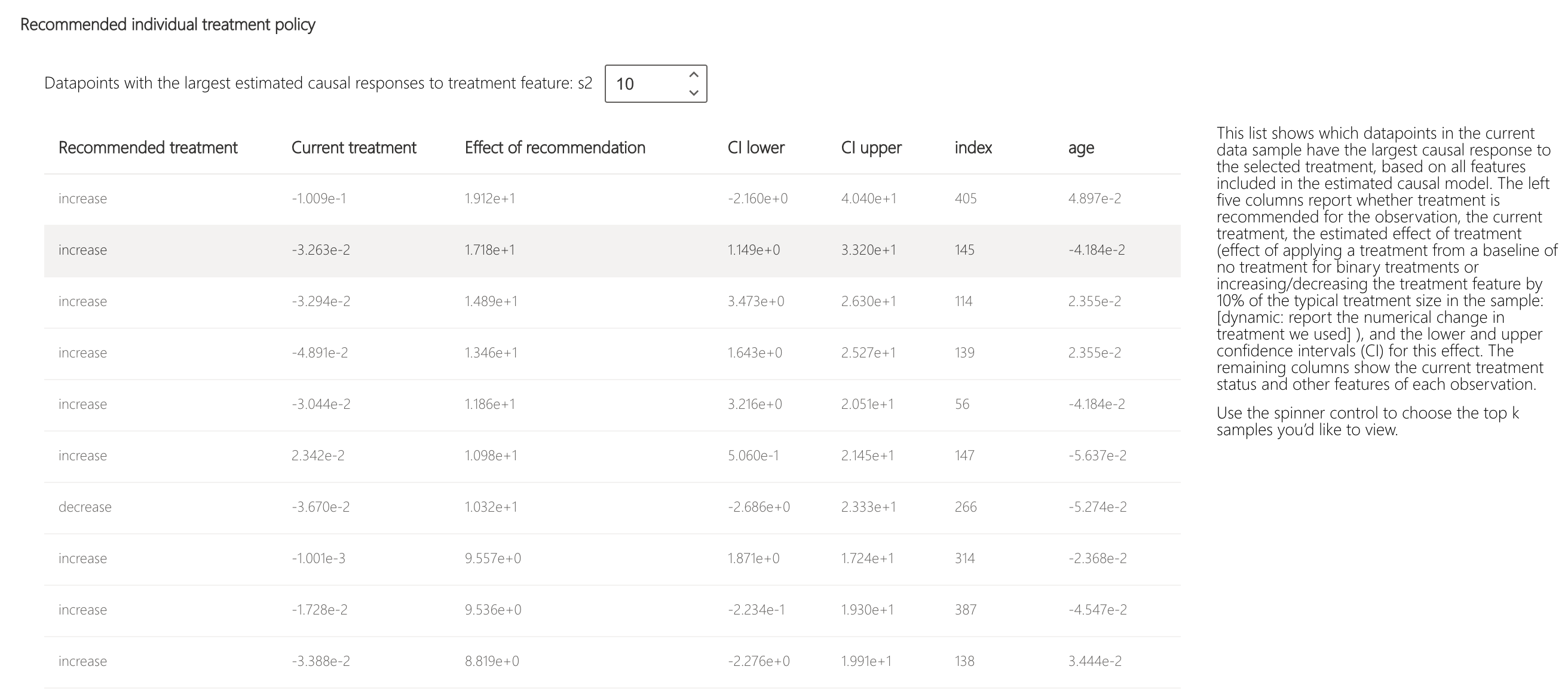1568x697 pixels.
Task: Click age value -2.368e-2
Action: [x=1098, y=559]
